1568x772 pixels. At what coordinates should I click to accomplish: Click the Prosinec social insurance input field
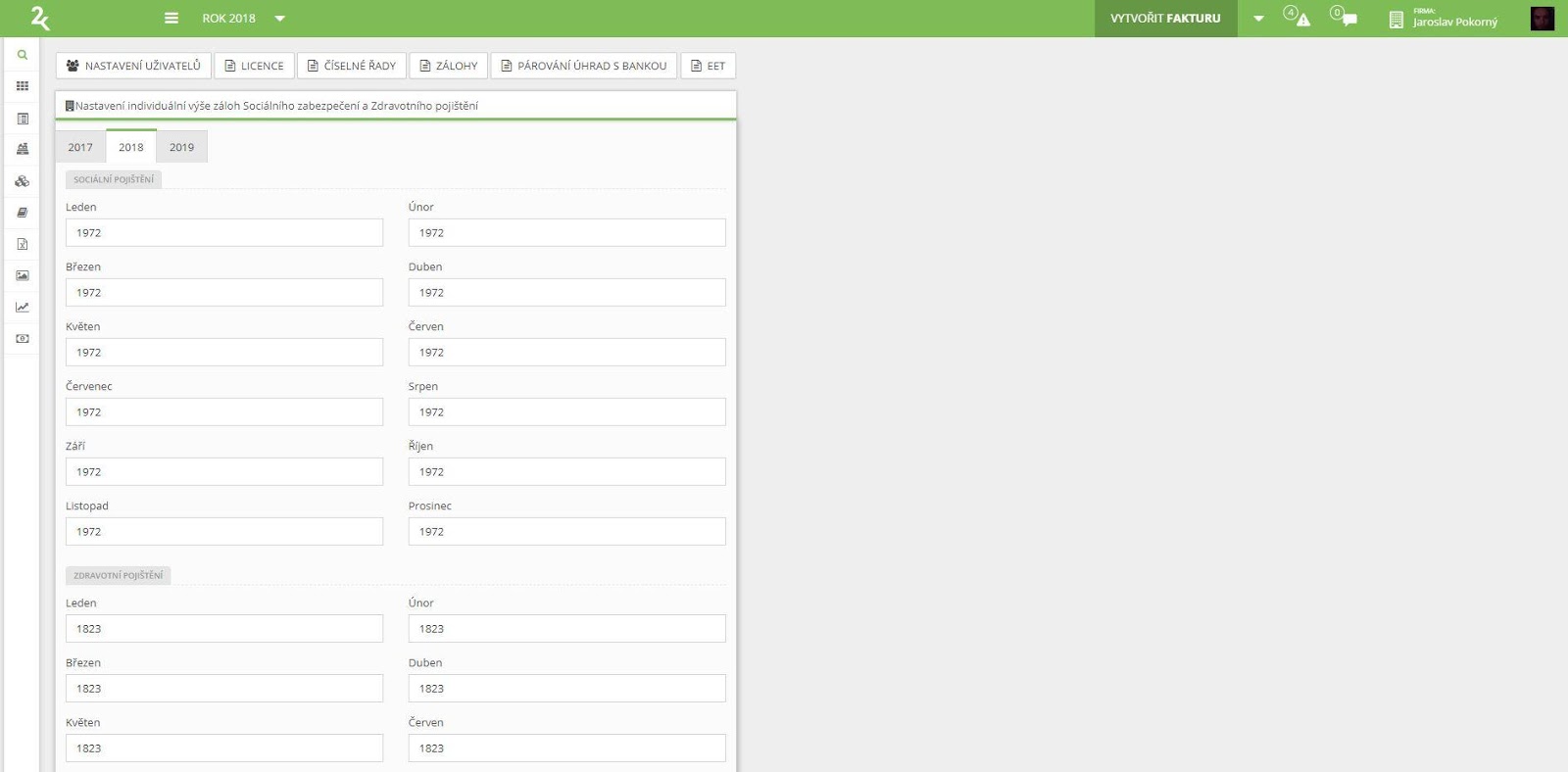(566, 532)
